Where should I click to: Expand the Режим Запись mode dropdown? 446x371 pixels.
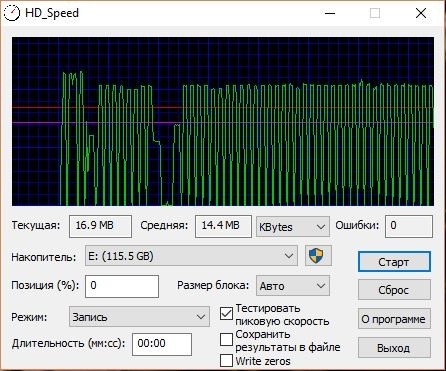click(139, 316)
